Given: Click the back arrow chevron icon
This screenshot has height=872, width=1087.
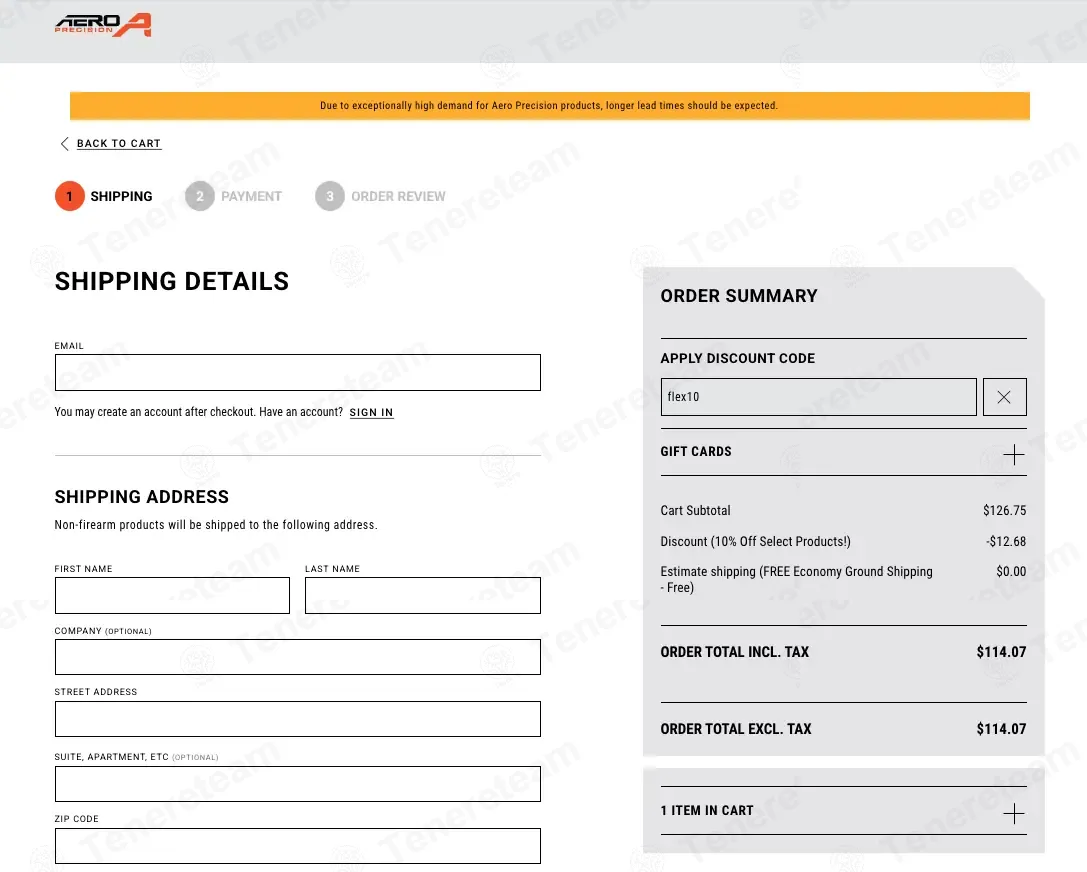Looking at the screenshot, I should click(65, 144).
